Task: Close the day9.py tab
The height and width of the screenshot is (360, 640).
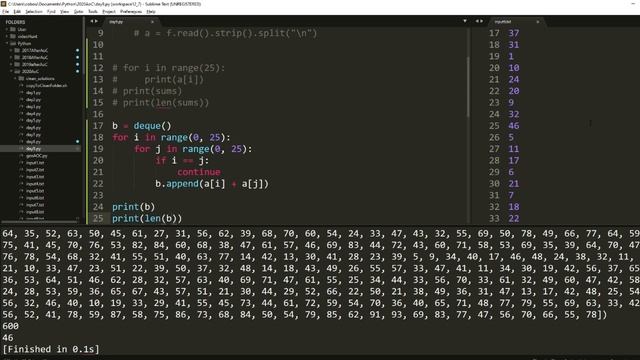Action: (152, 22)
